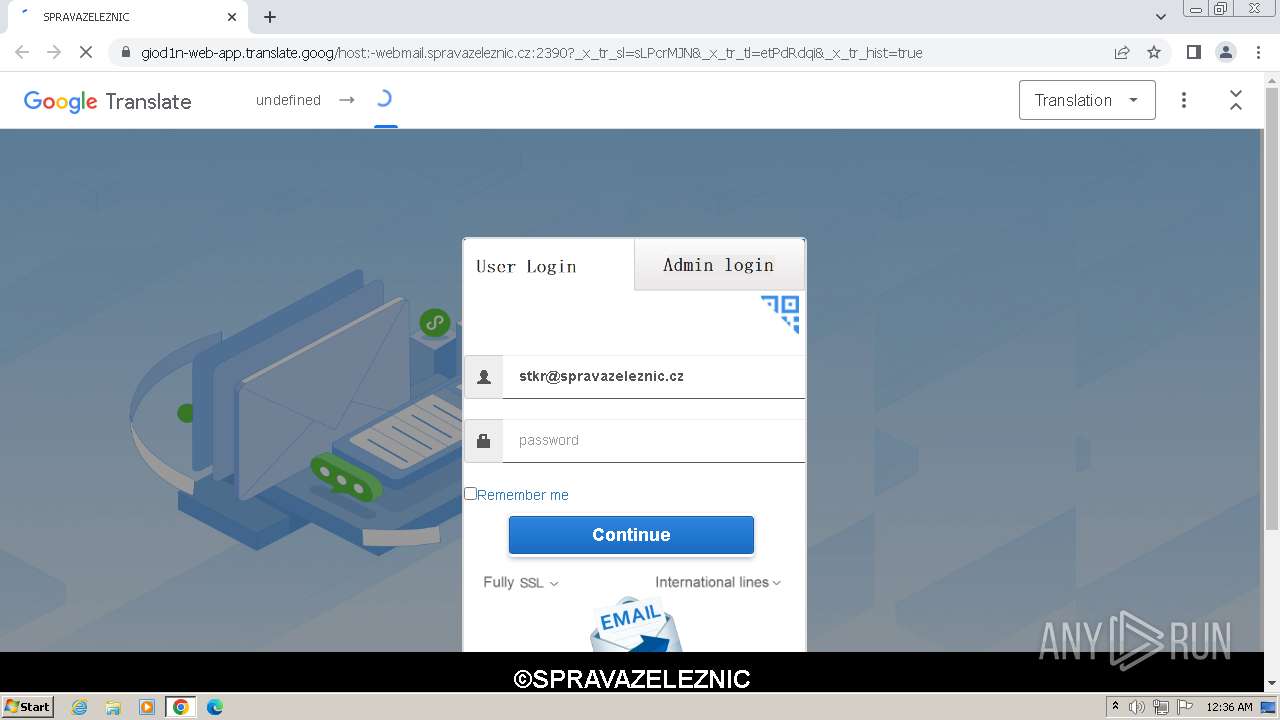This screenshot has height=720, width=1280.
Task: Launch Internet Explorer from taskbar
Action: coord(79,707)
